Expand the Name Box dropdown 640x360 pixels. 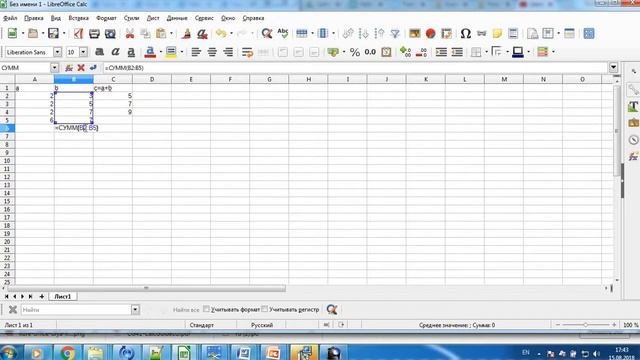point(54,68)
